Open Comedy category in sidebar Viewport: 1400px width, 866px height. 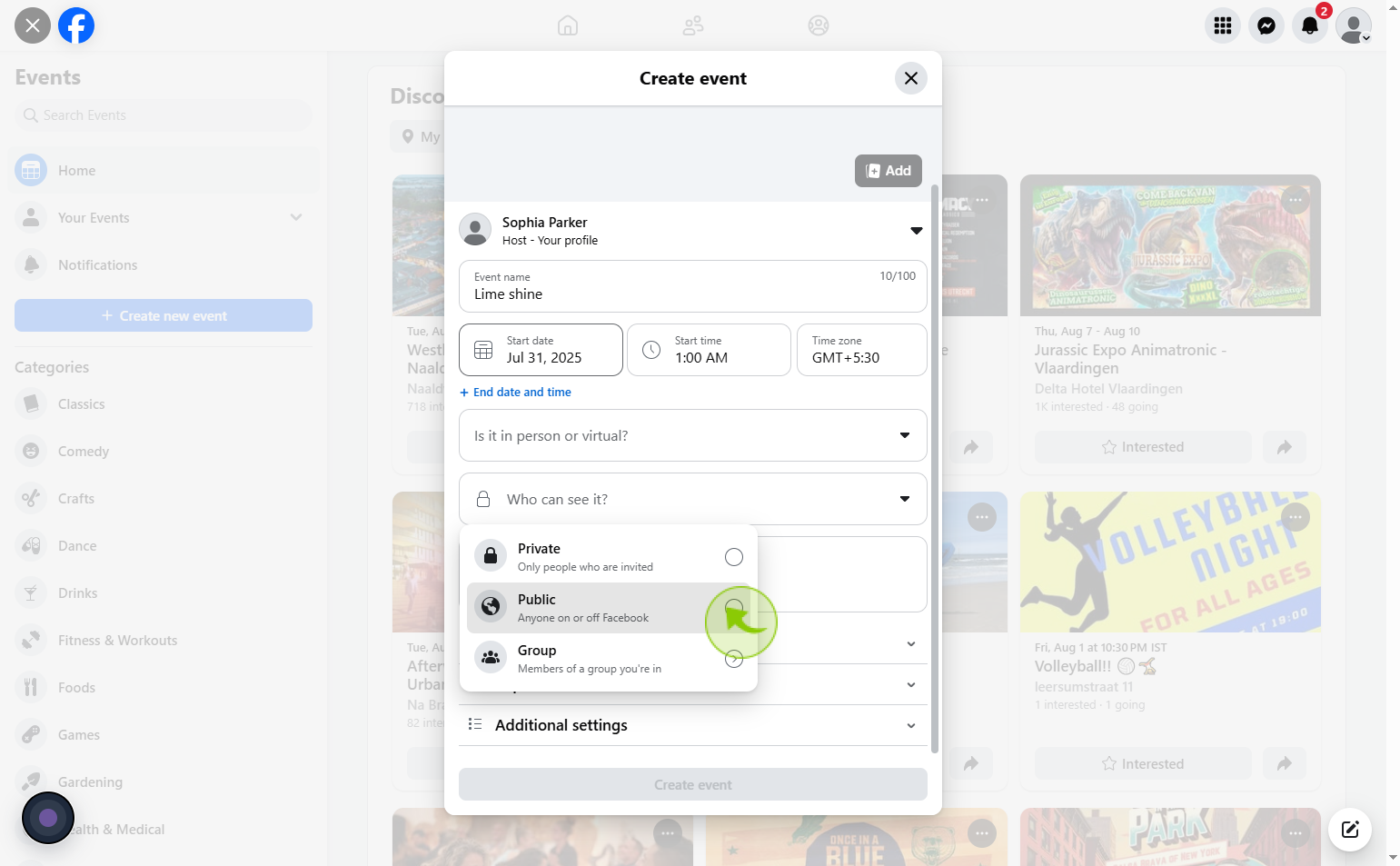[164, 451]
